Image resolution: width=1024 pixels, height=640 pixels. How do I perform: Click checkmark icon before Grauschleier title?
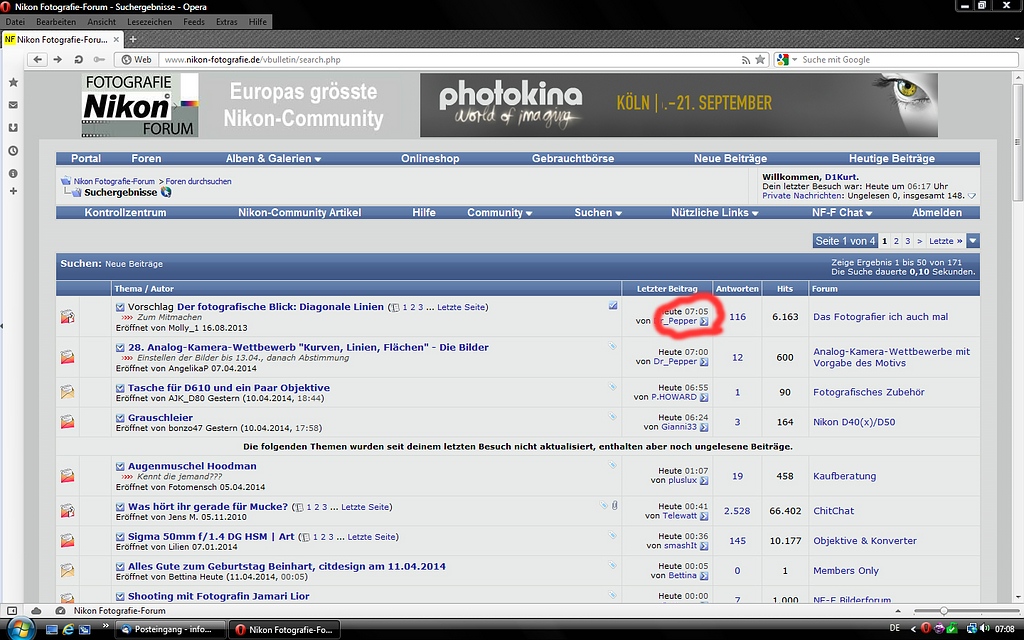[x=120, y=418]
